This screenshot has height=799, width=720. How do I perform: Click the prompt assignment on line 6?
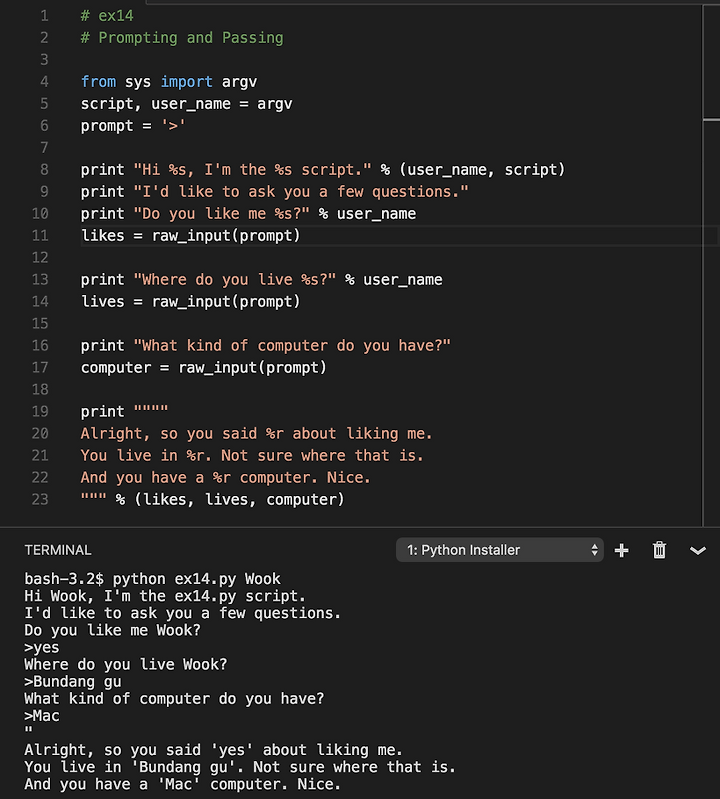coord(132,125)
